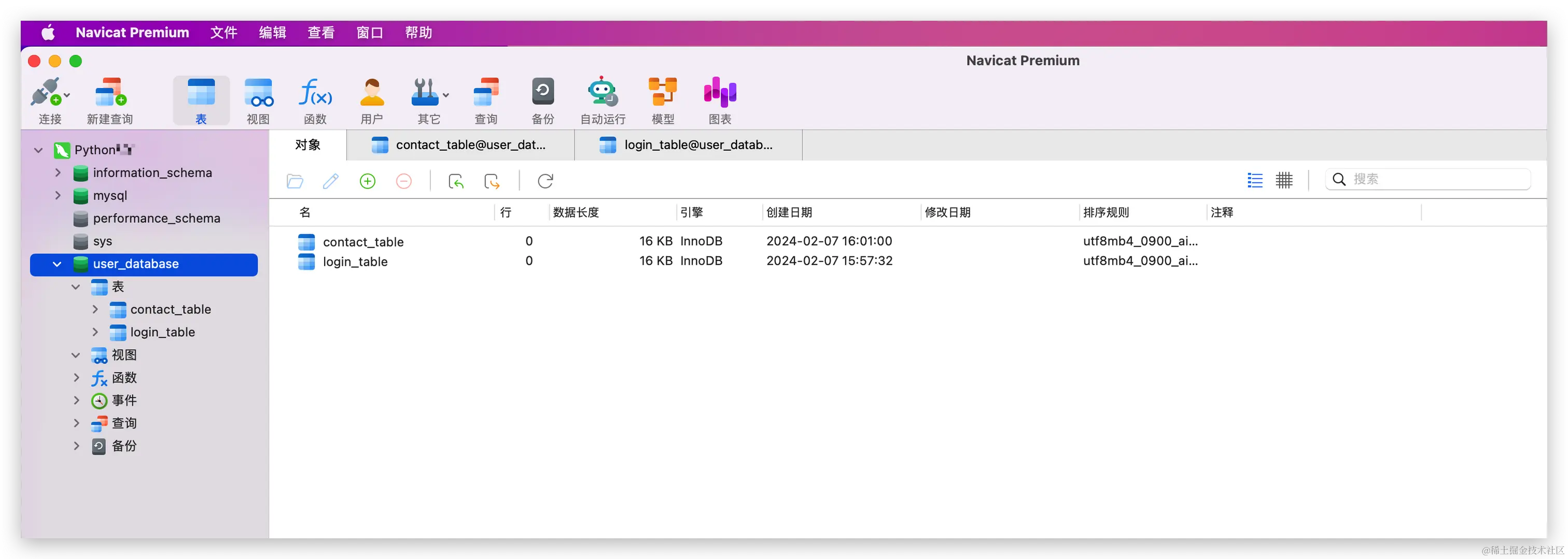Open the Window (窗口) menu
Viewport: 1568px width, 559px height.
click(370, 33)
